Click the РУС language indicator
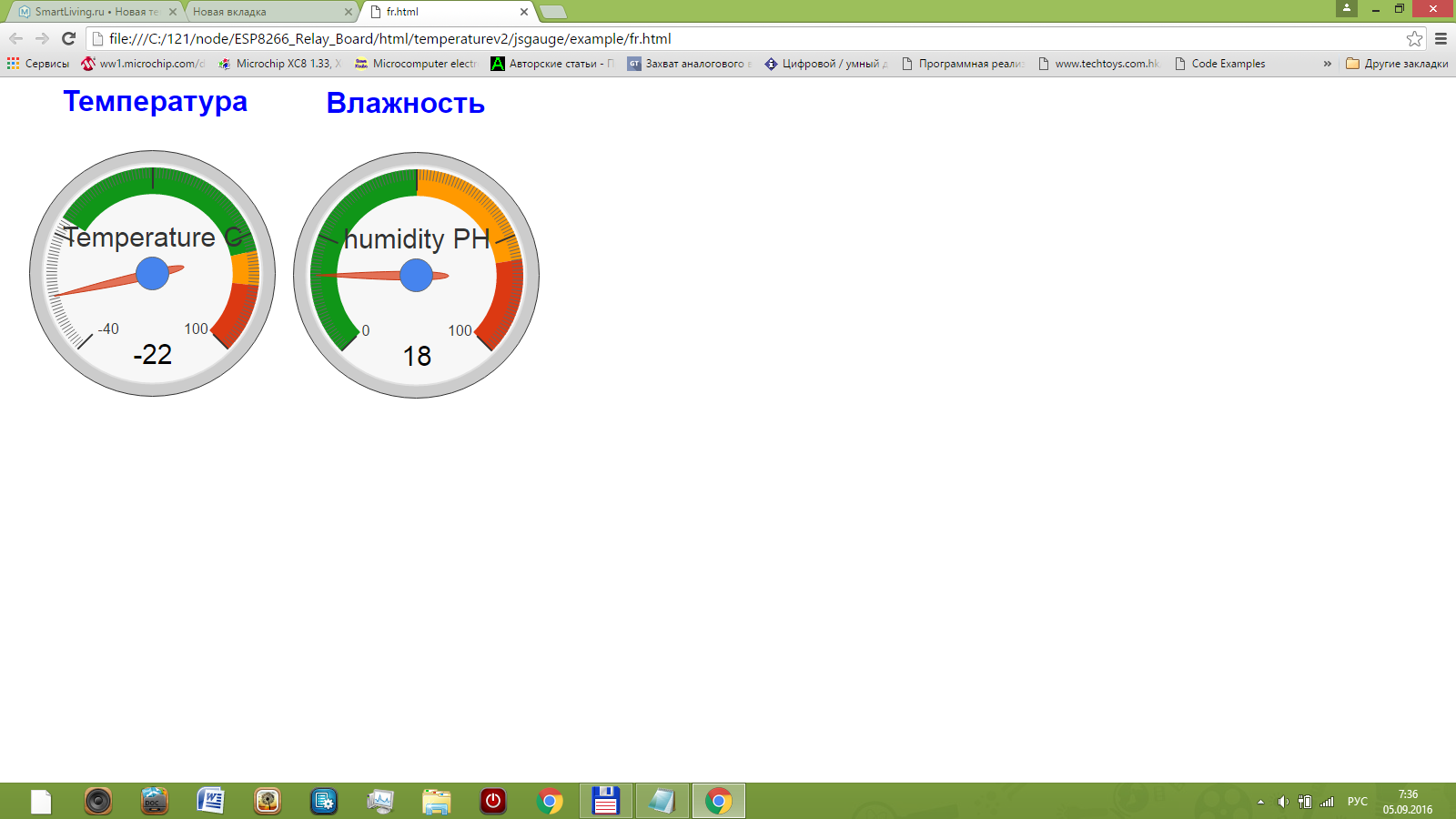Viewport: 1456px width, 819px height. pos(1357,802)
